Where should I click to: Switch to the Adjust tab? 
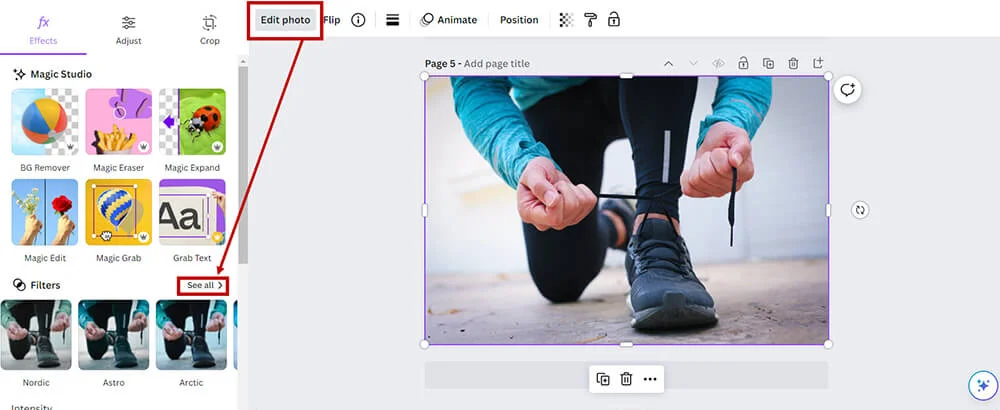[128, 28]
